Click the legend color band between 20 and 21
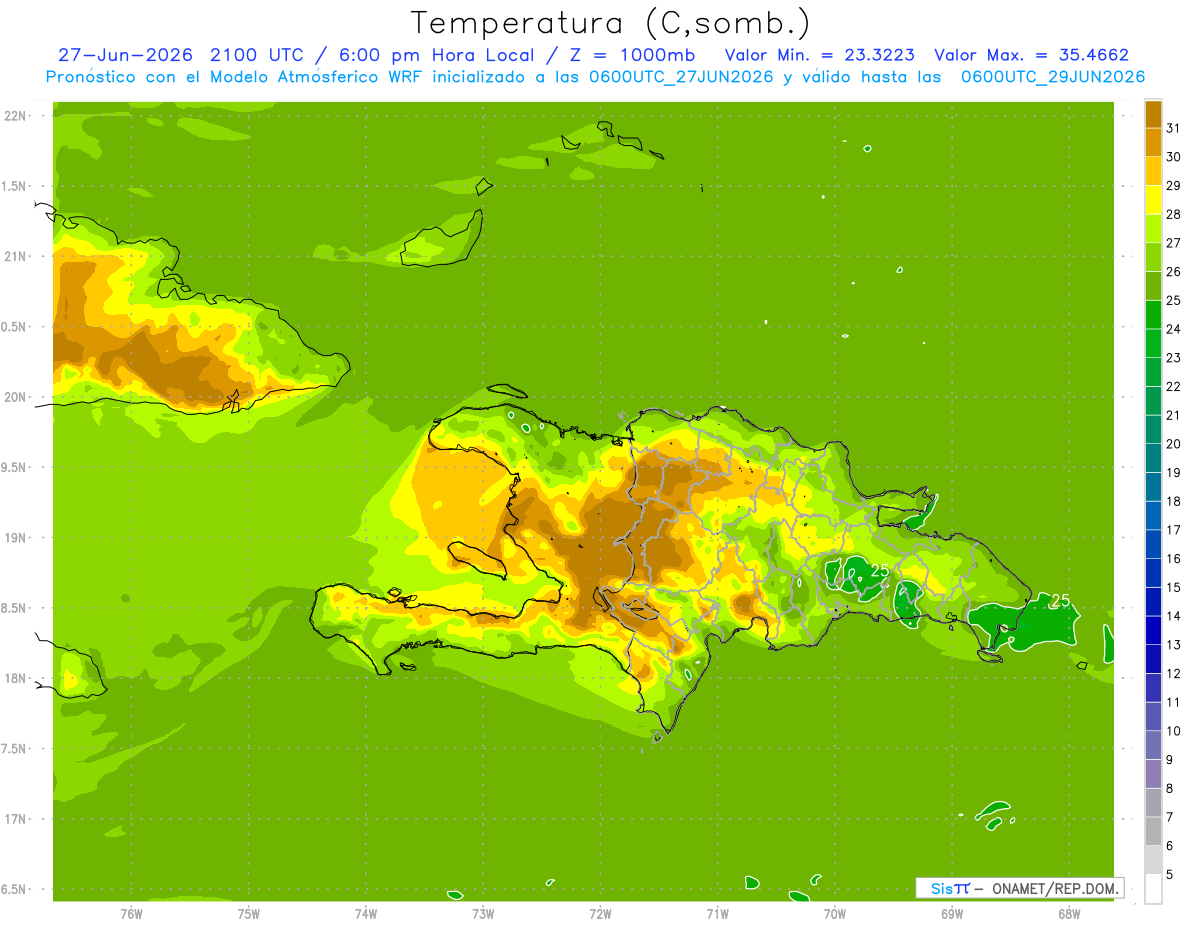 pos(1153,429)
